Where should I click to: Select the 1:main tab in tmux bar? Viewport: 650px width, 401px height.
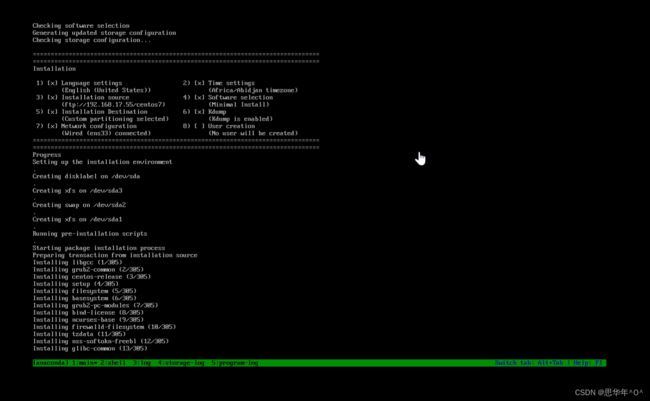click(85, 363)
